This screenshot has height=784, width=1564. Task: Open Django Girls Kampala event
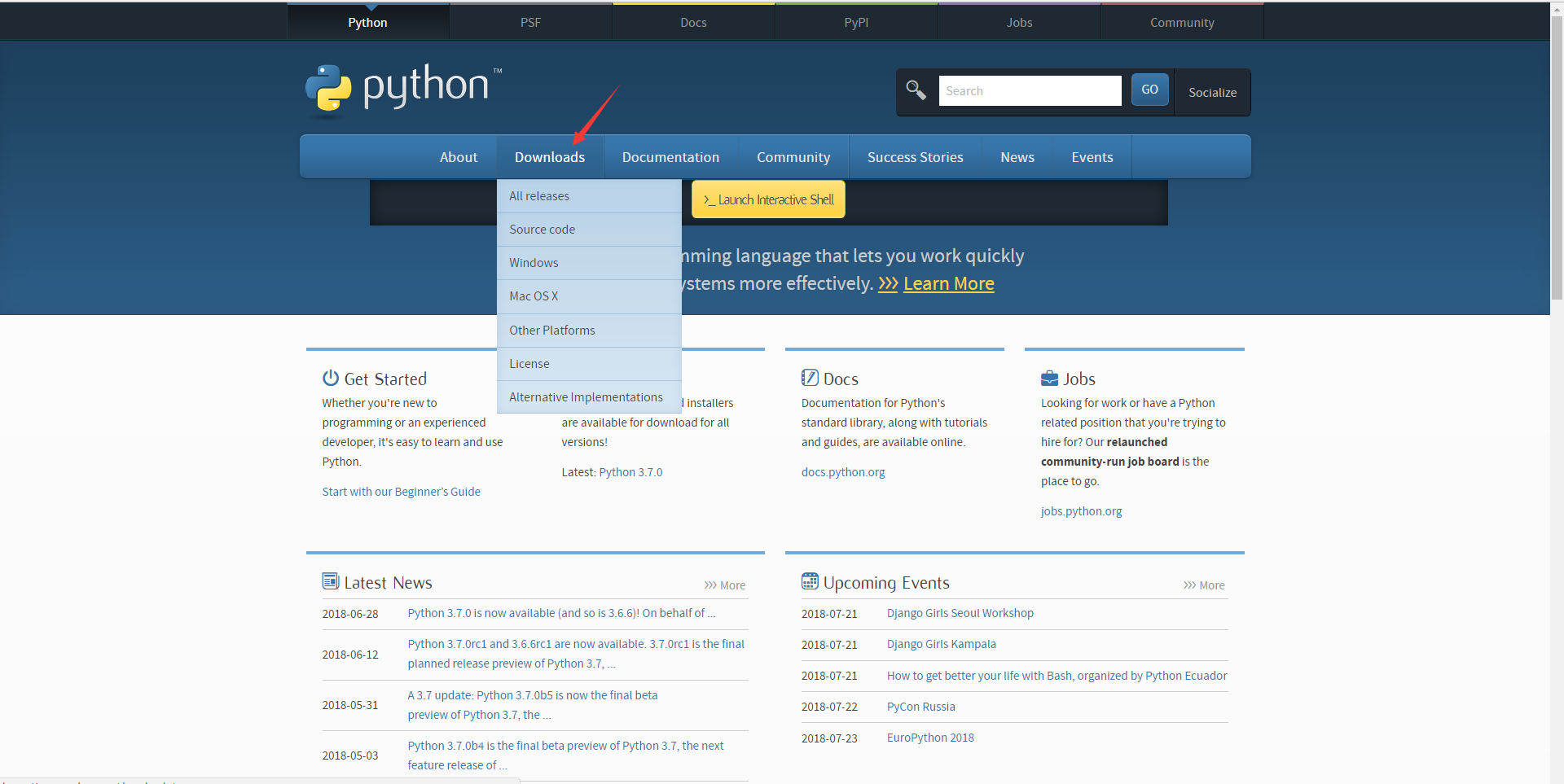[941, 644]
